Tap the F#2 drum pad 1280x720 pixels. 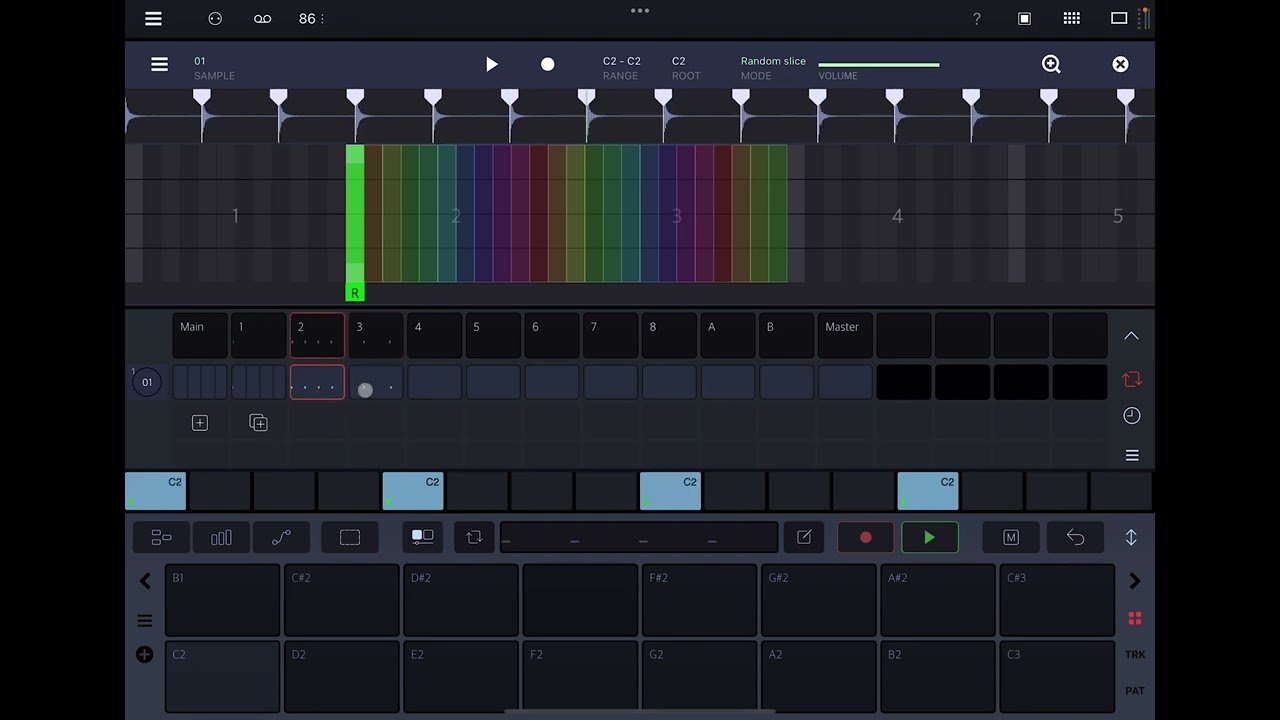[700, 600]
